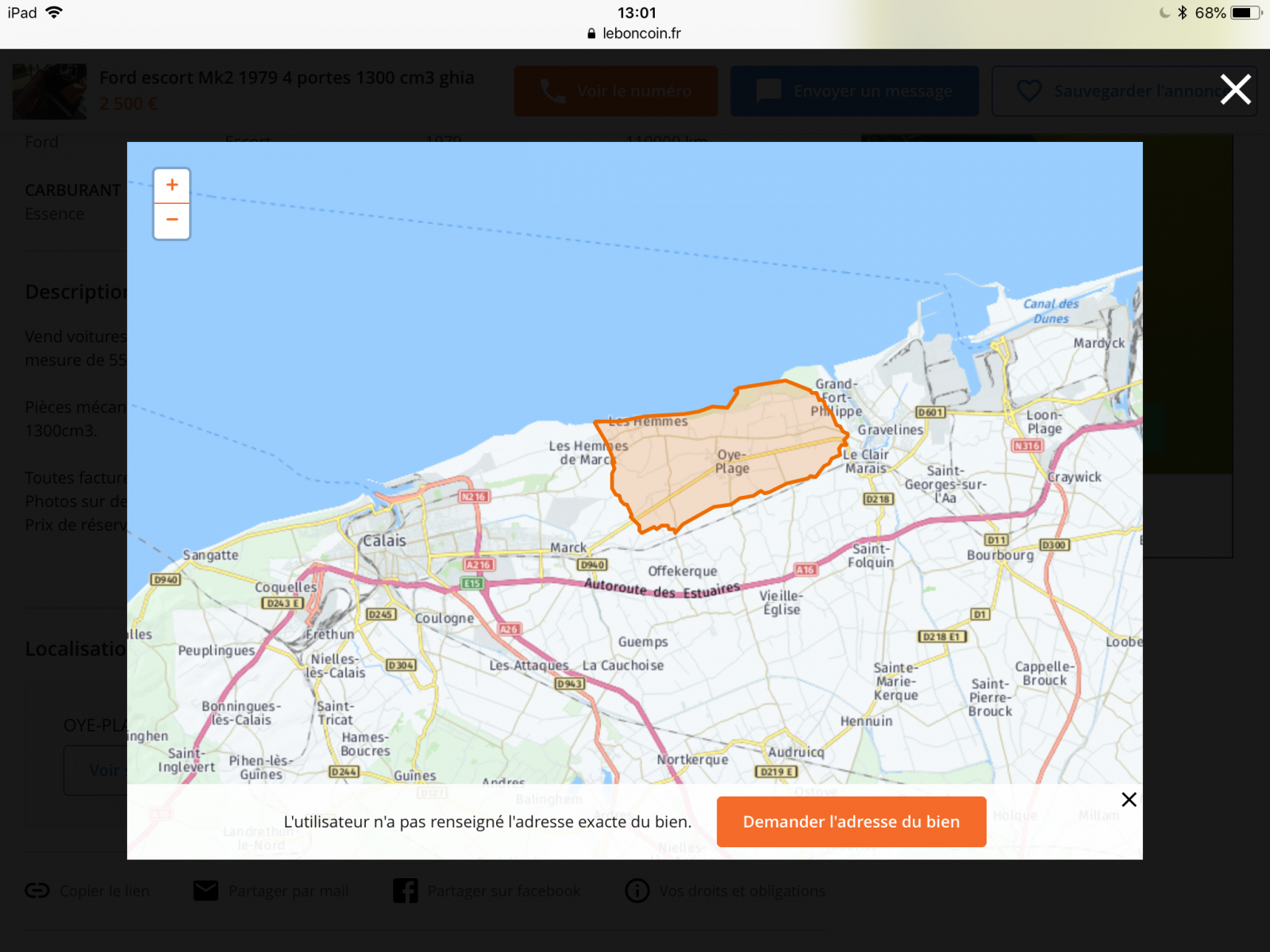Click the Saint-Folquin label on the map
This screenshot has height=952, width=1270.
tap(871, 555)
